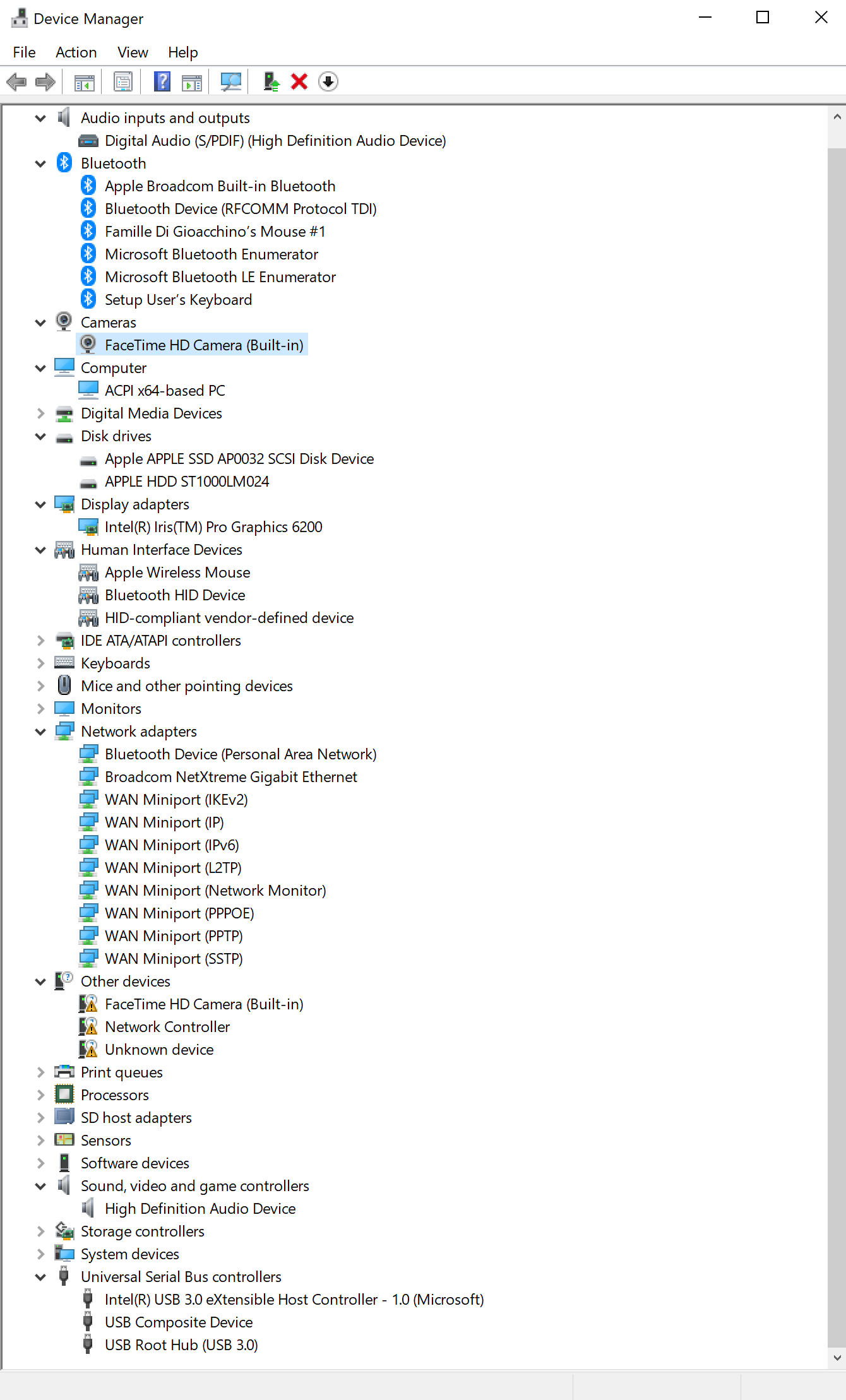Click the Device Manager title bar icon
Image resolution: width=846 pixels, height=1400 pixels.
(x=20, y=18)
